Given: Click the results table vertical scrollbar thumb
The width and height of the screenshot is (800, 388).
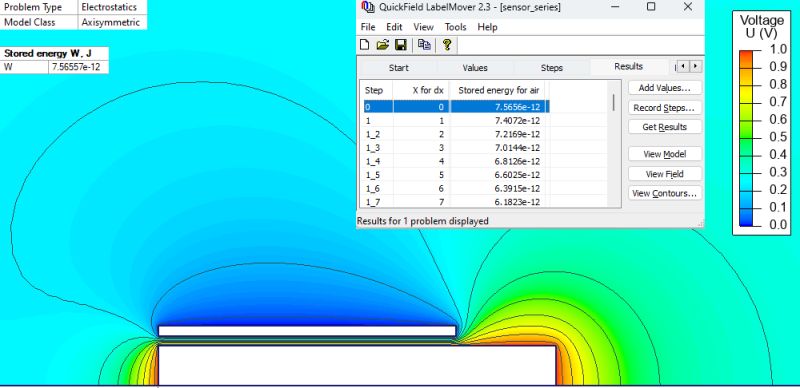Looking at the screenshot, I should point(613,102).
